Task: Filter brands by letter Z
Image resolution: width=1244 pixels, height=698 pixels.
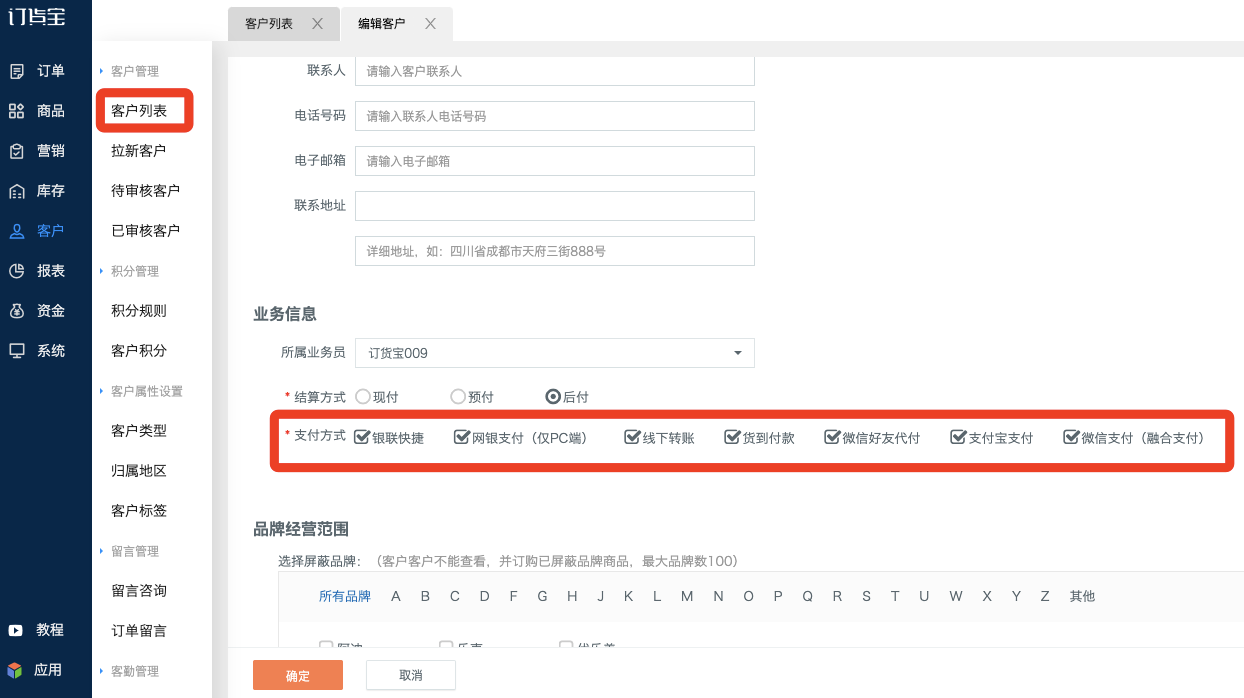Action: tap(1045, 596)
